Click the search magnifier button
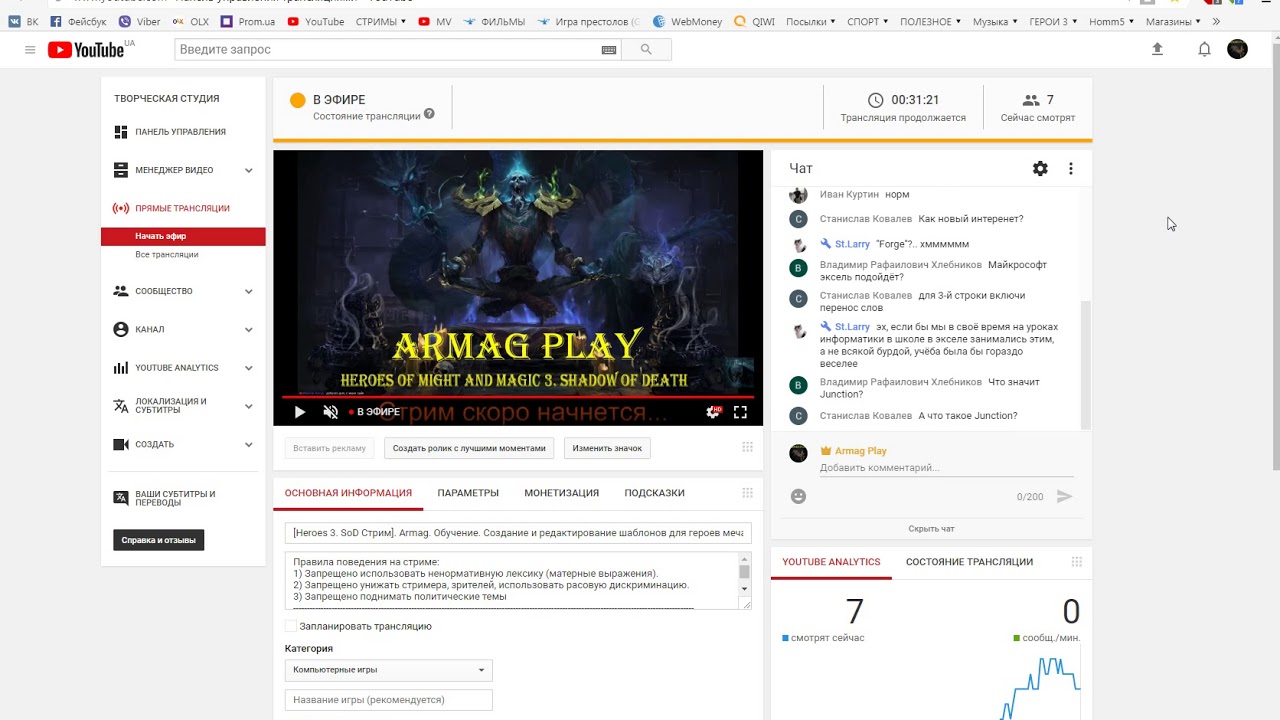 coord(646,49)
